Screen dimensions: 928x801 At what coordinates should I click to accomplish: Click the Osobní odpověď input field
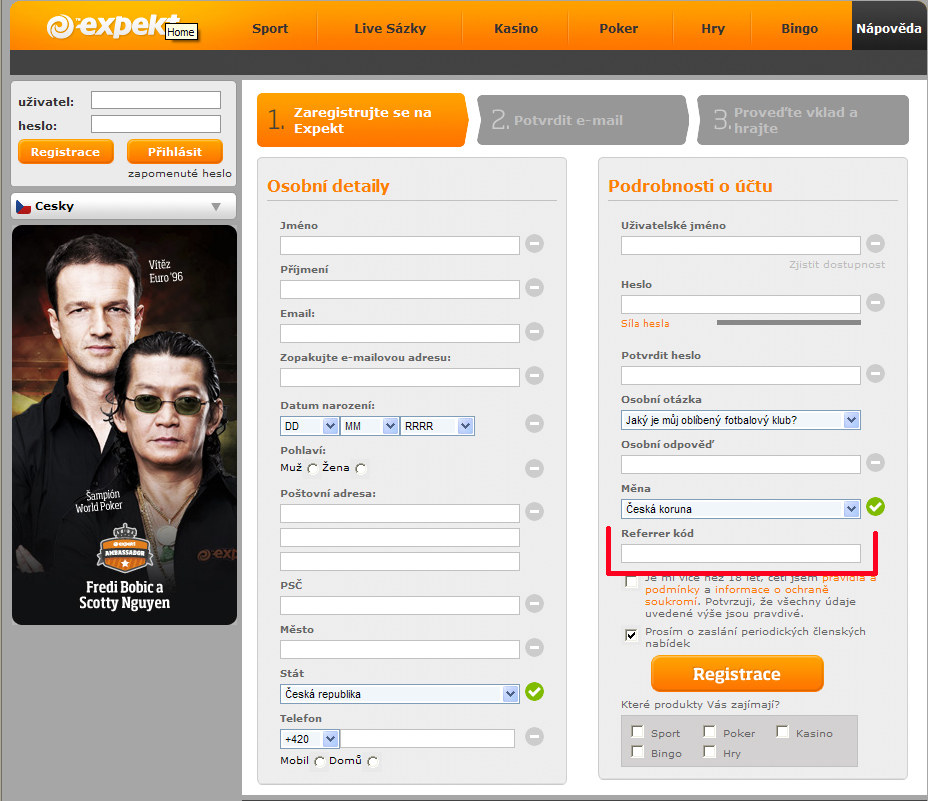740,465
